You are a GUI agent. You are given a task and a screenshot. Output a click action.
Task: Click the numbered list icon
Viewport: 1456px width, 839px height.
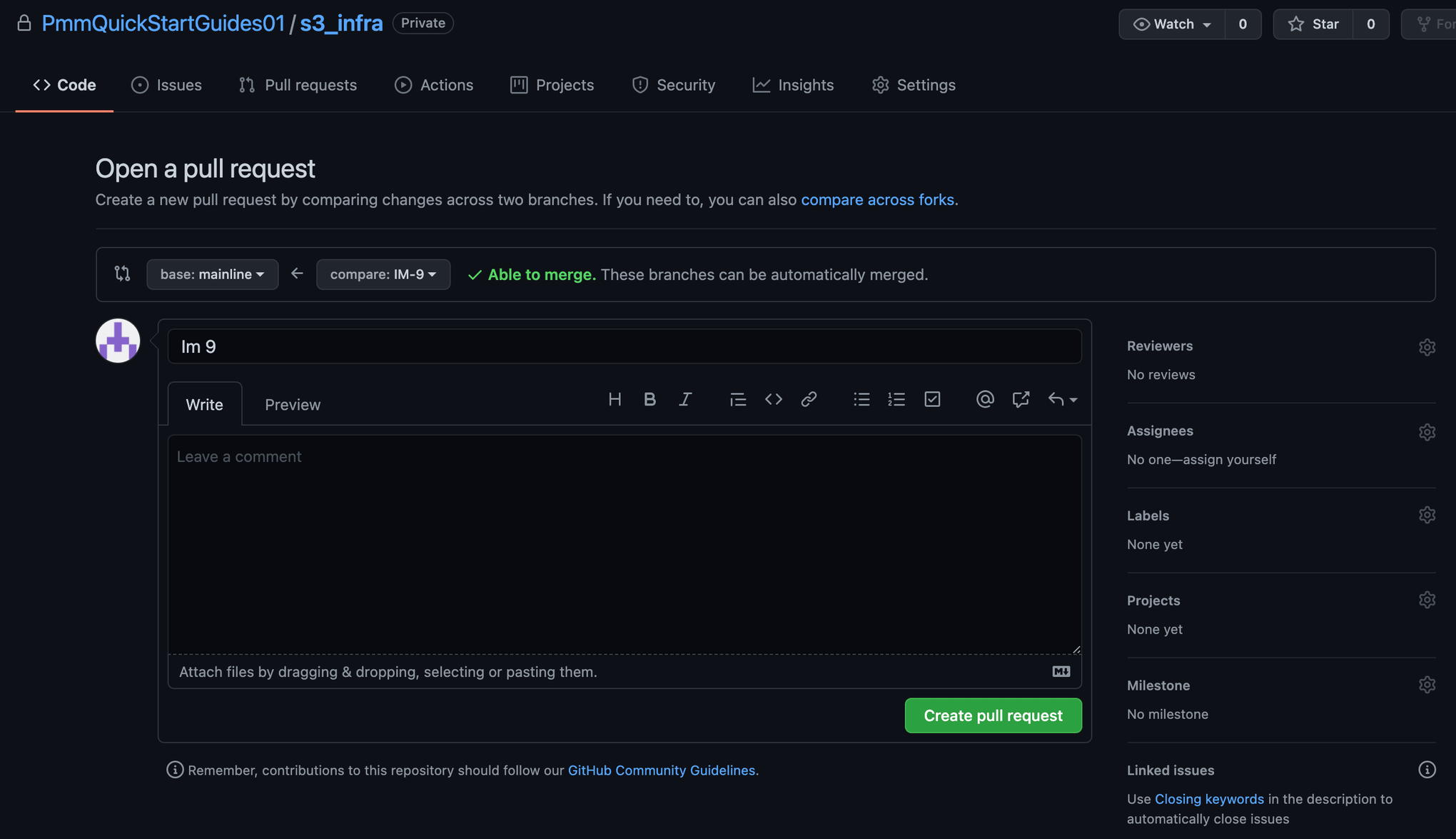[x=897, y=400]
